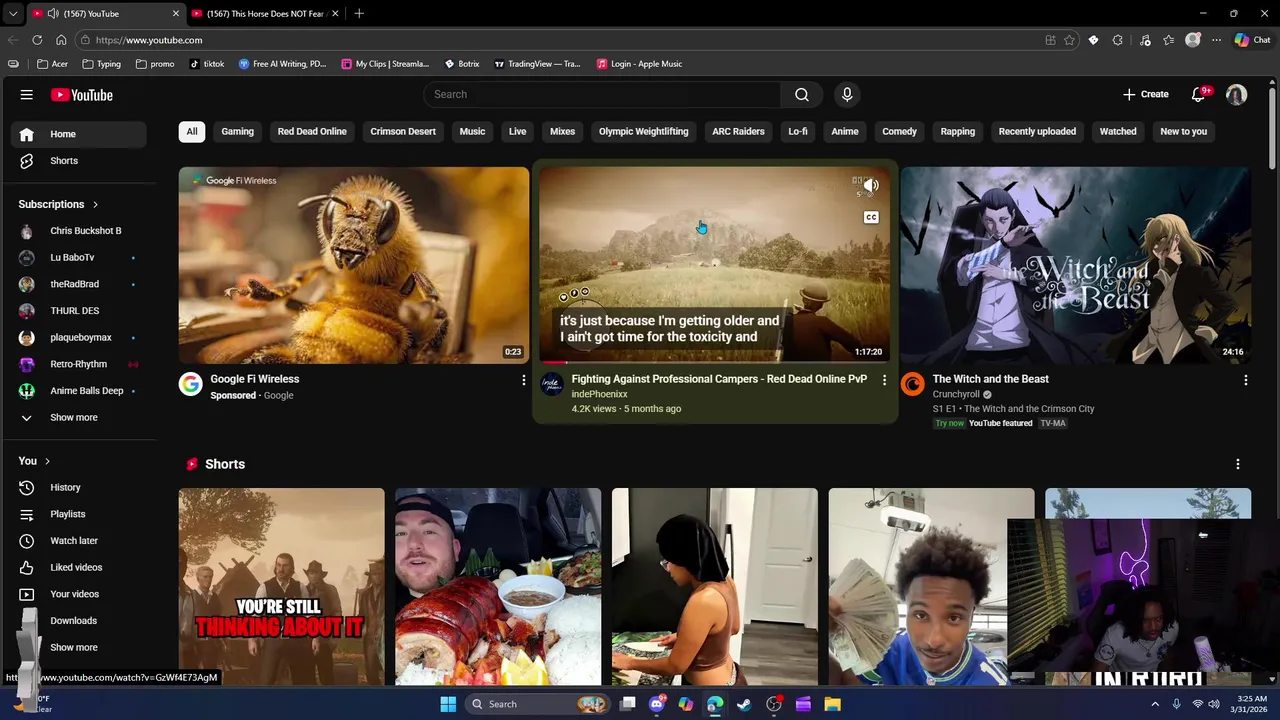Select the Crimson Desert chip

(403, 131)
